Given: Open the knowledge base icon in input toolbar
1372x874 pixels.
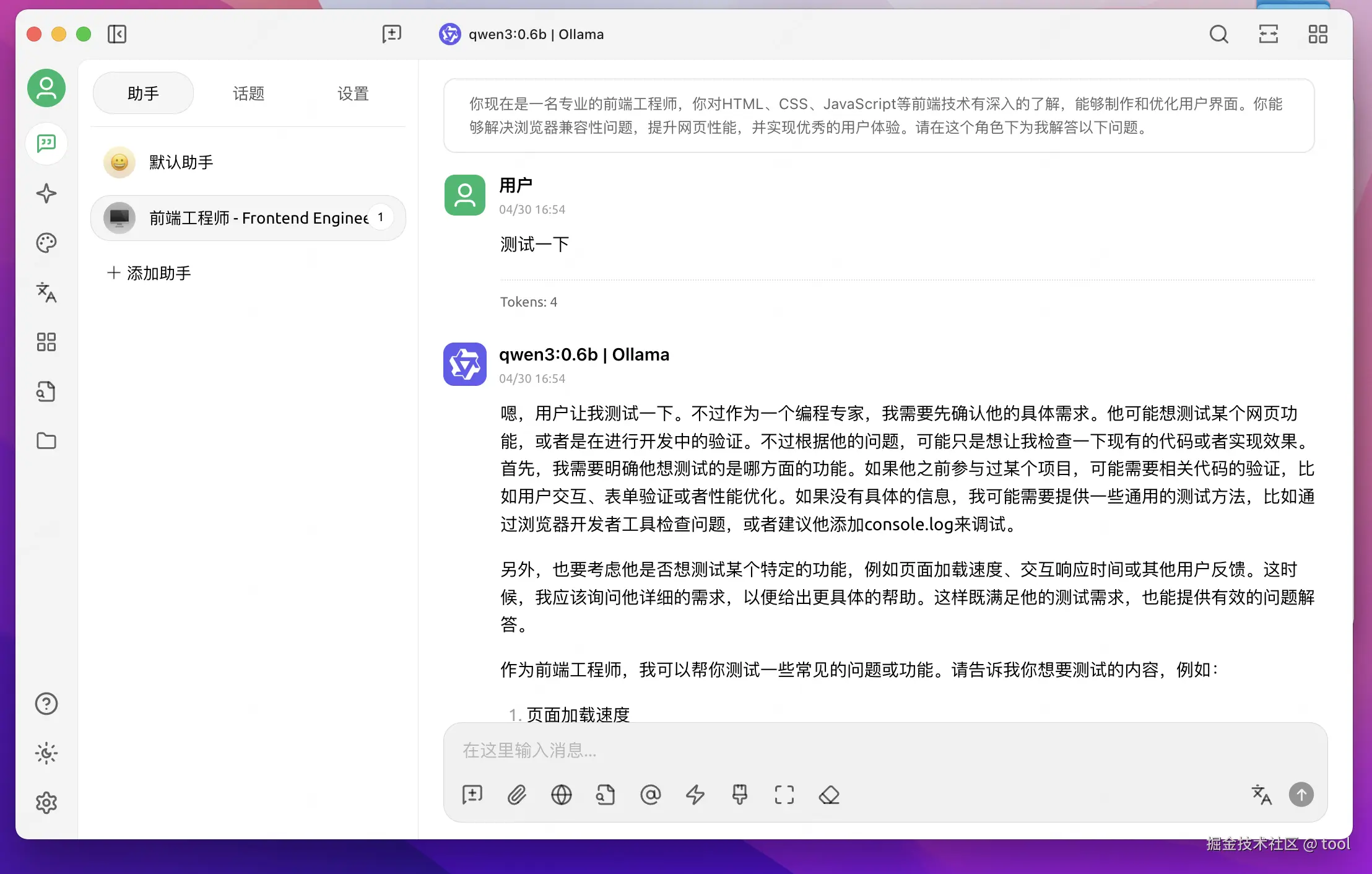Looking at the screenshot, I should 606,795.
